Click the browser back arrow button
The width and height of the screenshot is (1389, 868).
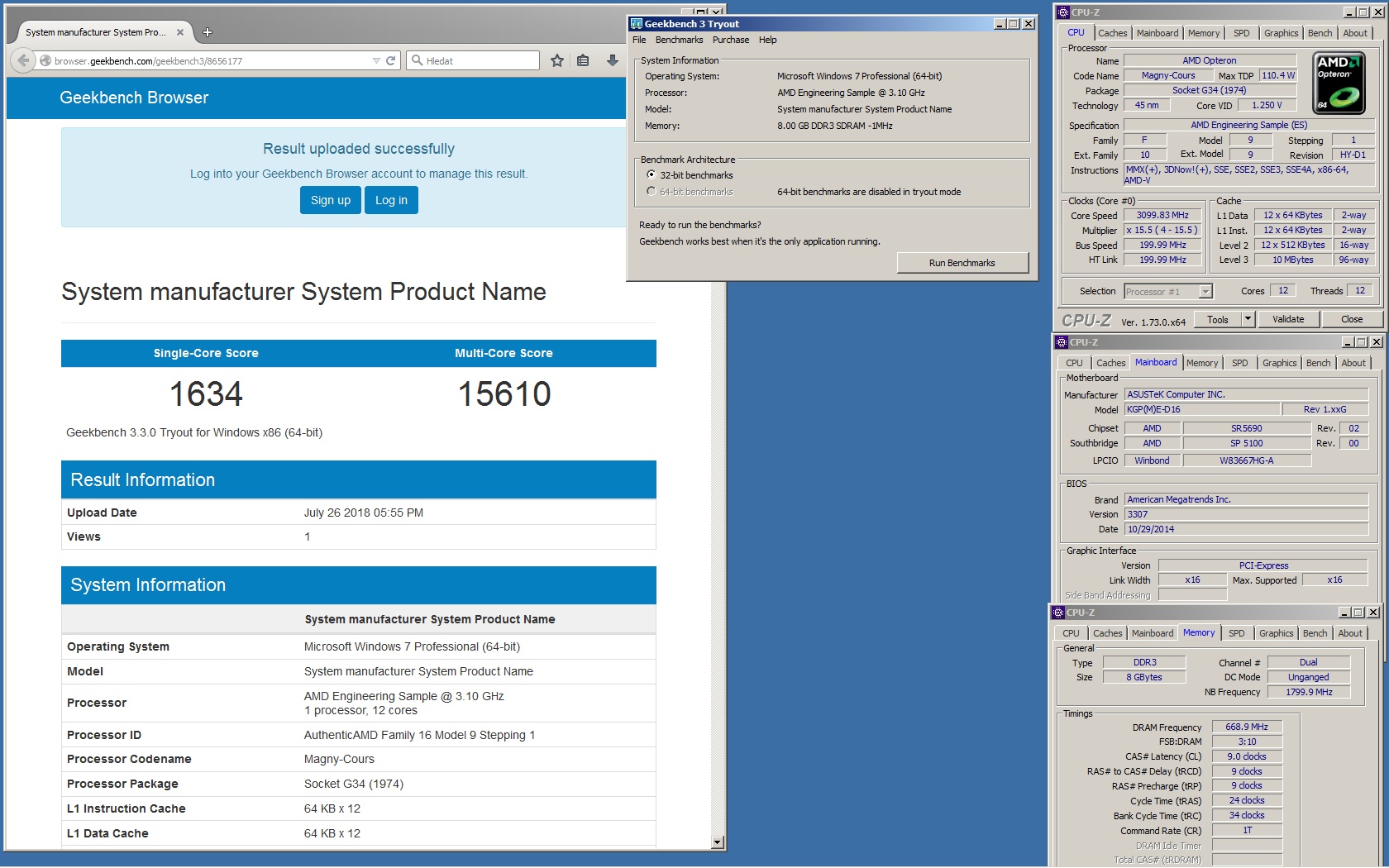coord(23,60)
